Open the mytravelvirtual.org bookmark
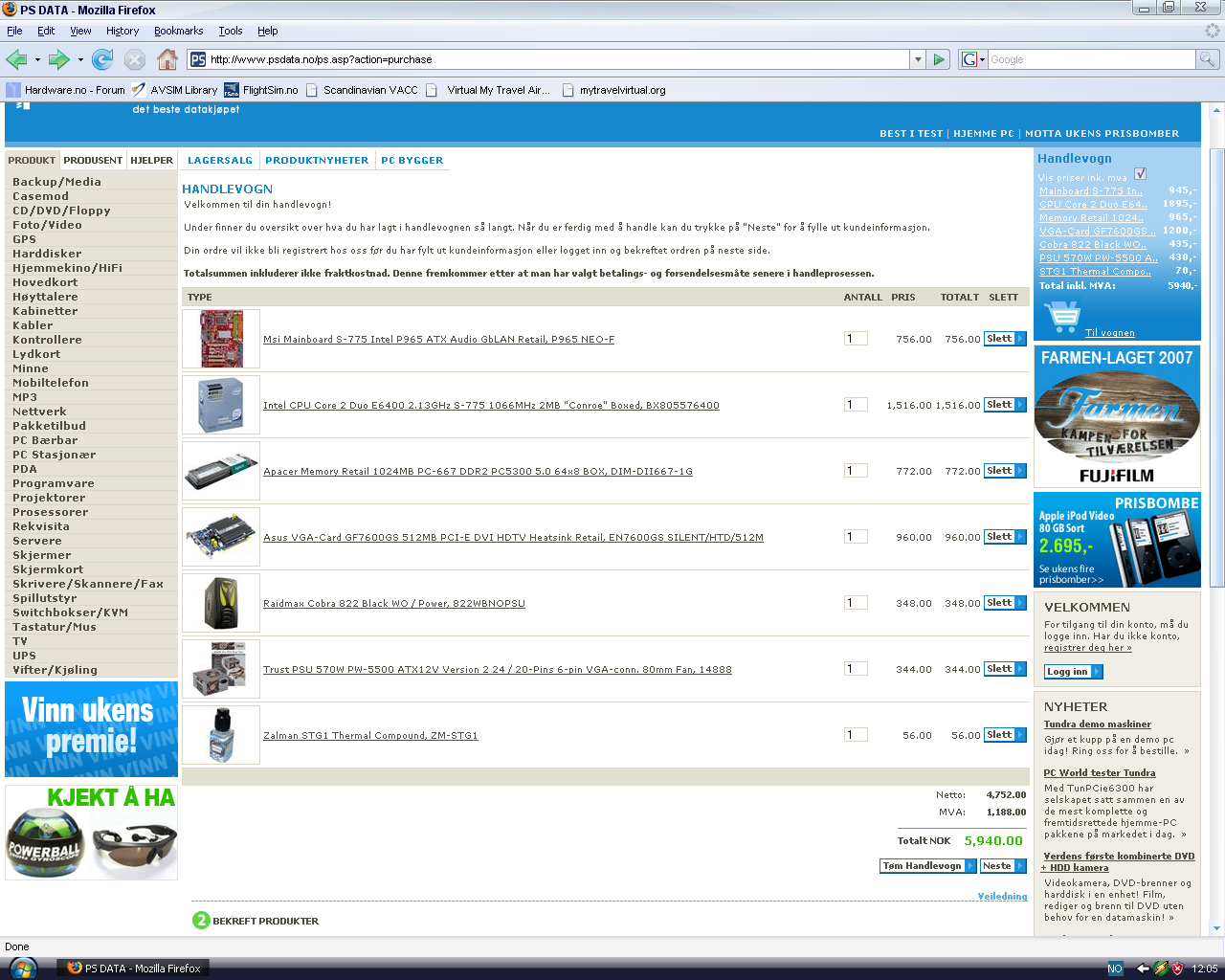 [x=613, y=90]
